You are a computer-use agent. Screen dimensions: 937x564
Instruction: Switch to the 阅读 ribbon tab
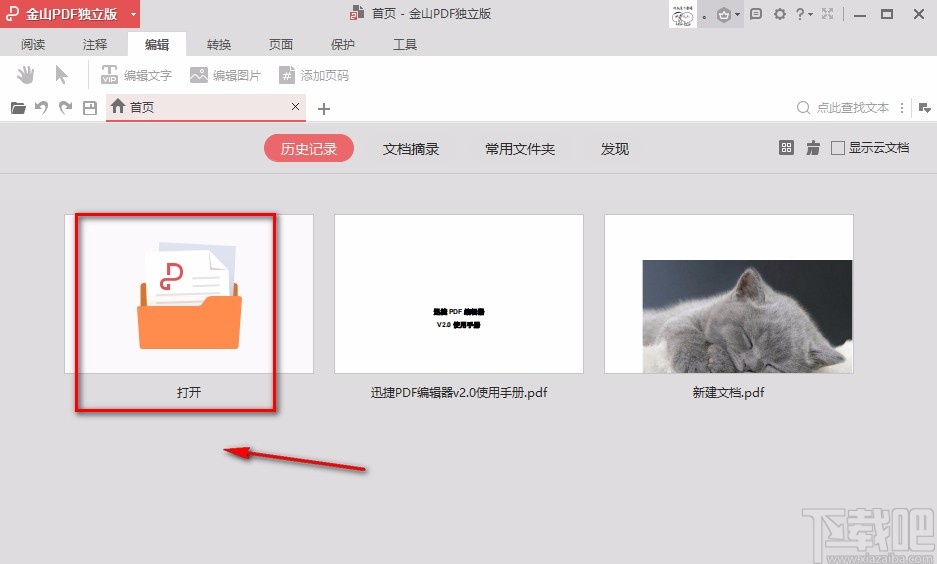click(33, 44)
